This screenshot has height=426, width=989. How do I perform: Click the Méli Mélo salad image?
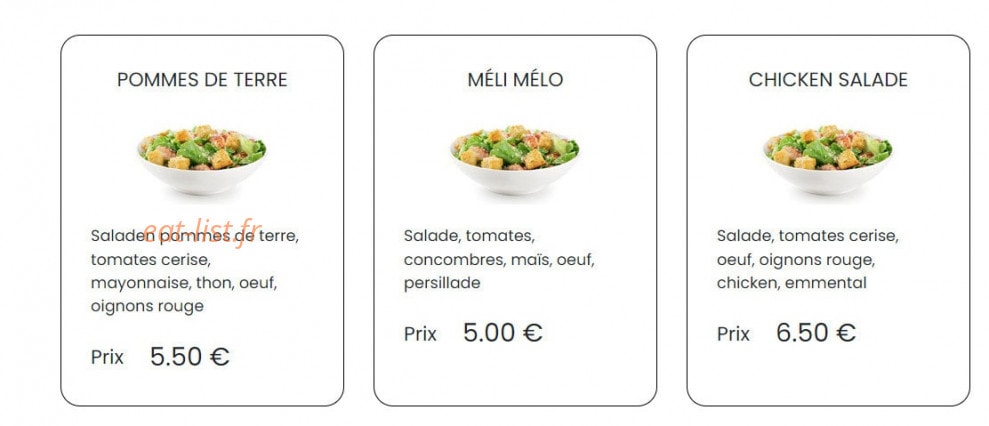coord(515,160)
